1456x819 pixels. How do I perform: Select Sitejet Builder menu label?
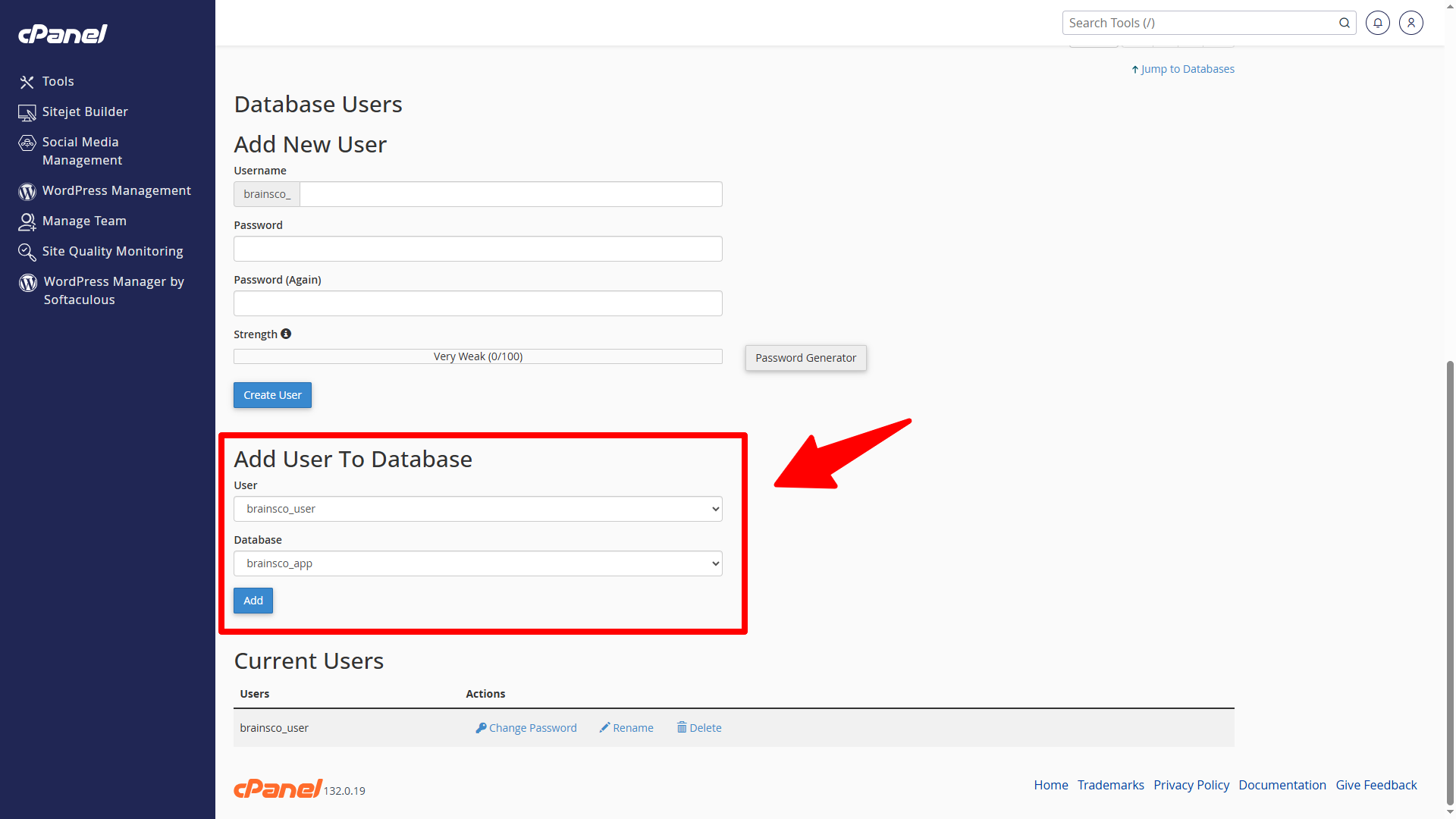click(x=85, y=111)
